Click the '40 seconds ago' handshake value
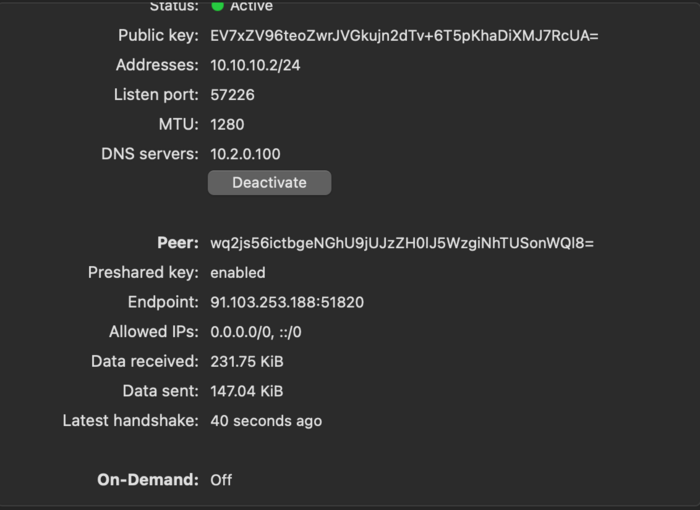 click(266, 421)
